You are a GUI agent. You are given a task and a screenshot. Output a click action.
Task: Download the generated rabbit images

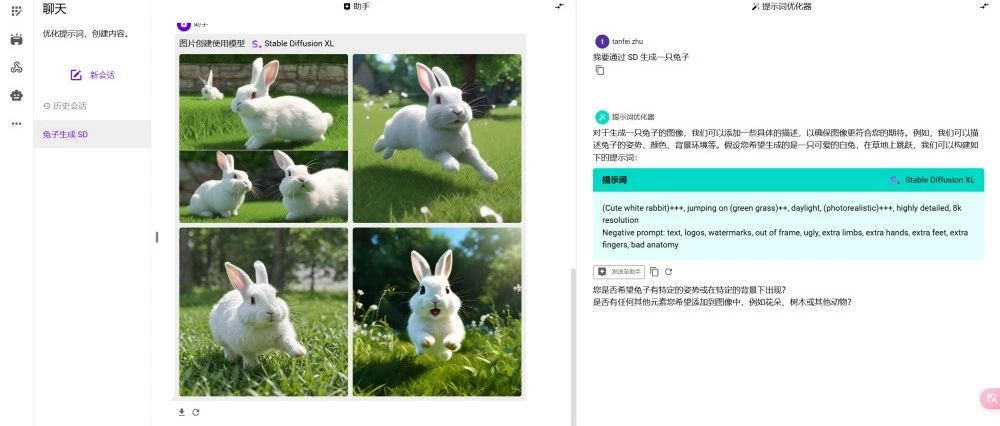[x=182, y=412]
